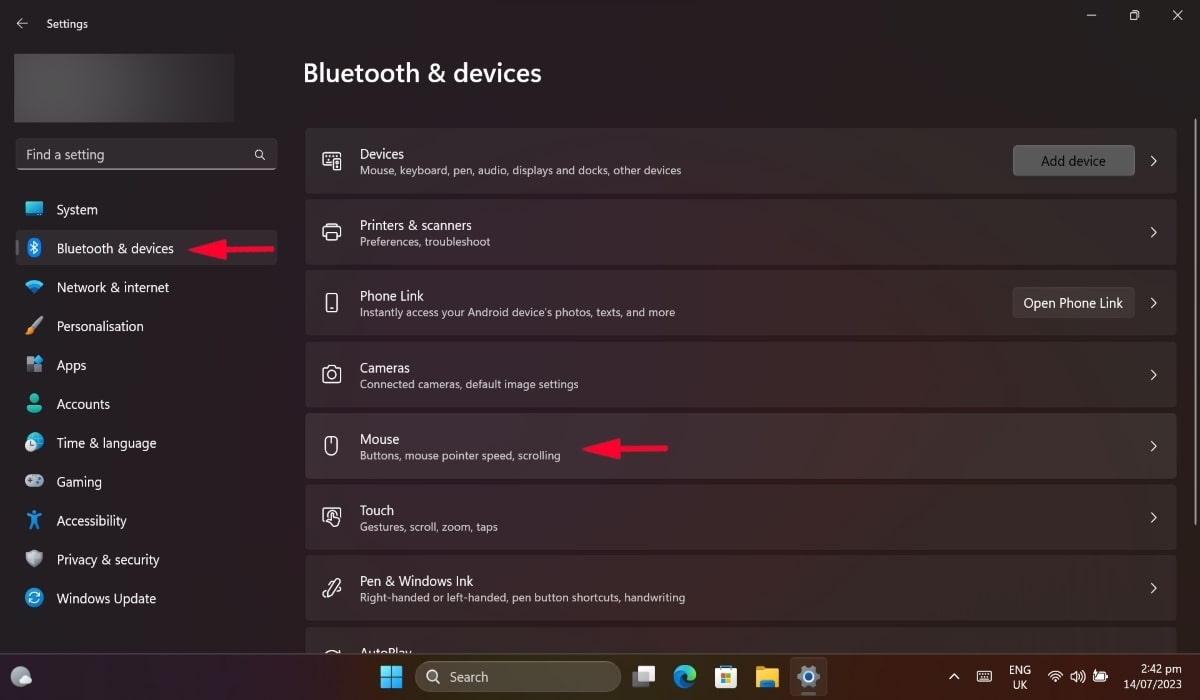Open Time & language settings
The width and height of the screenshot is (1200, 700).
pos(105,442)
